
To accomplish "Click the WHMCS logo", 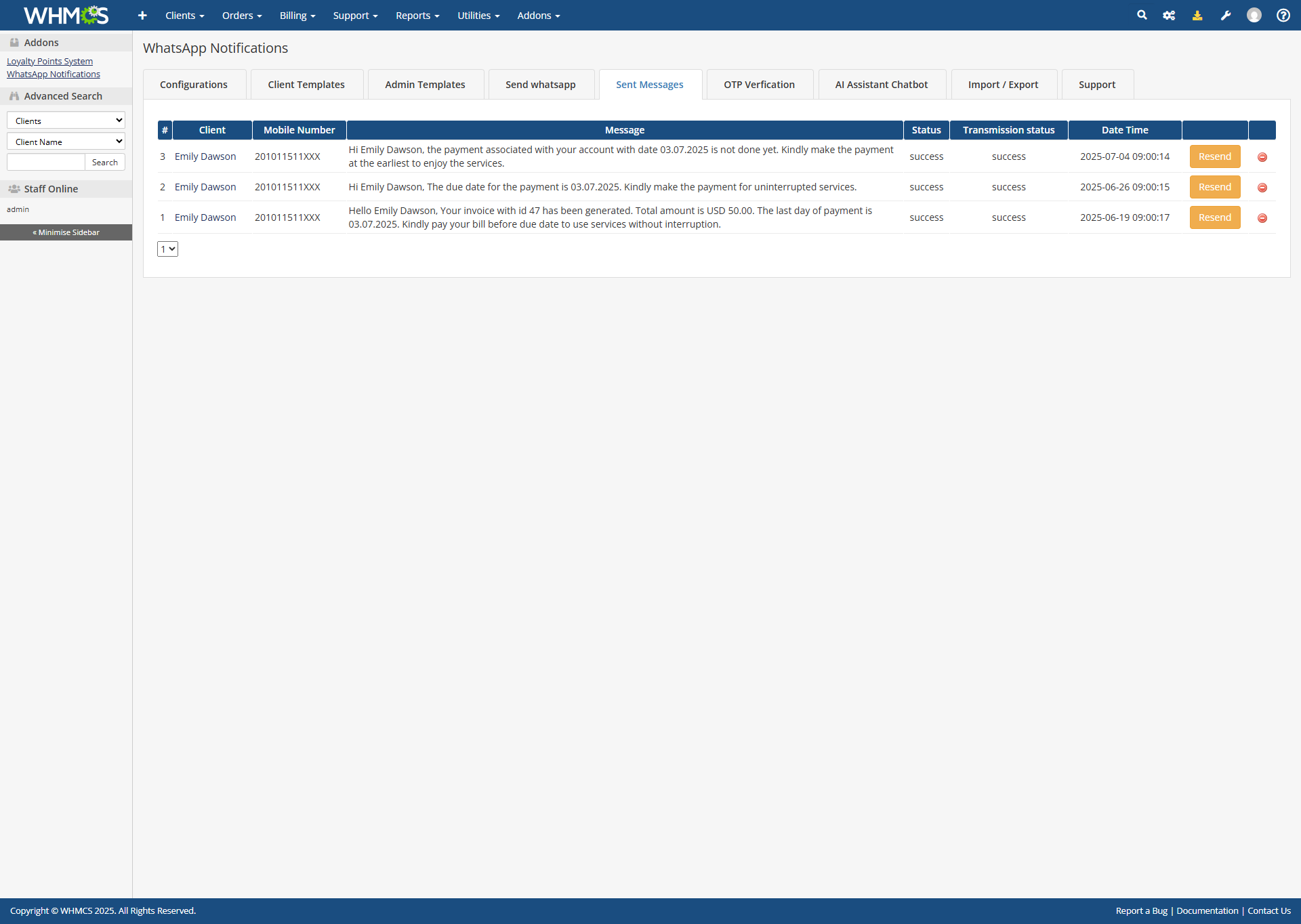I will (66, 15).
